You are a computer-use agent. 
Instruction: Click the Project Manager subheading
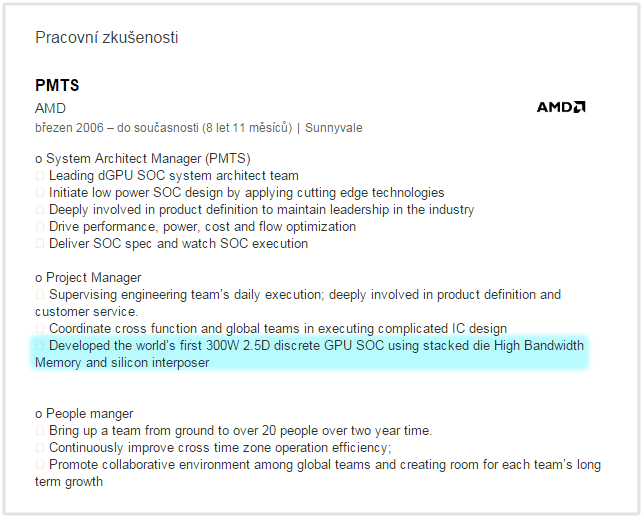88,278
